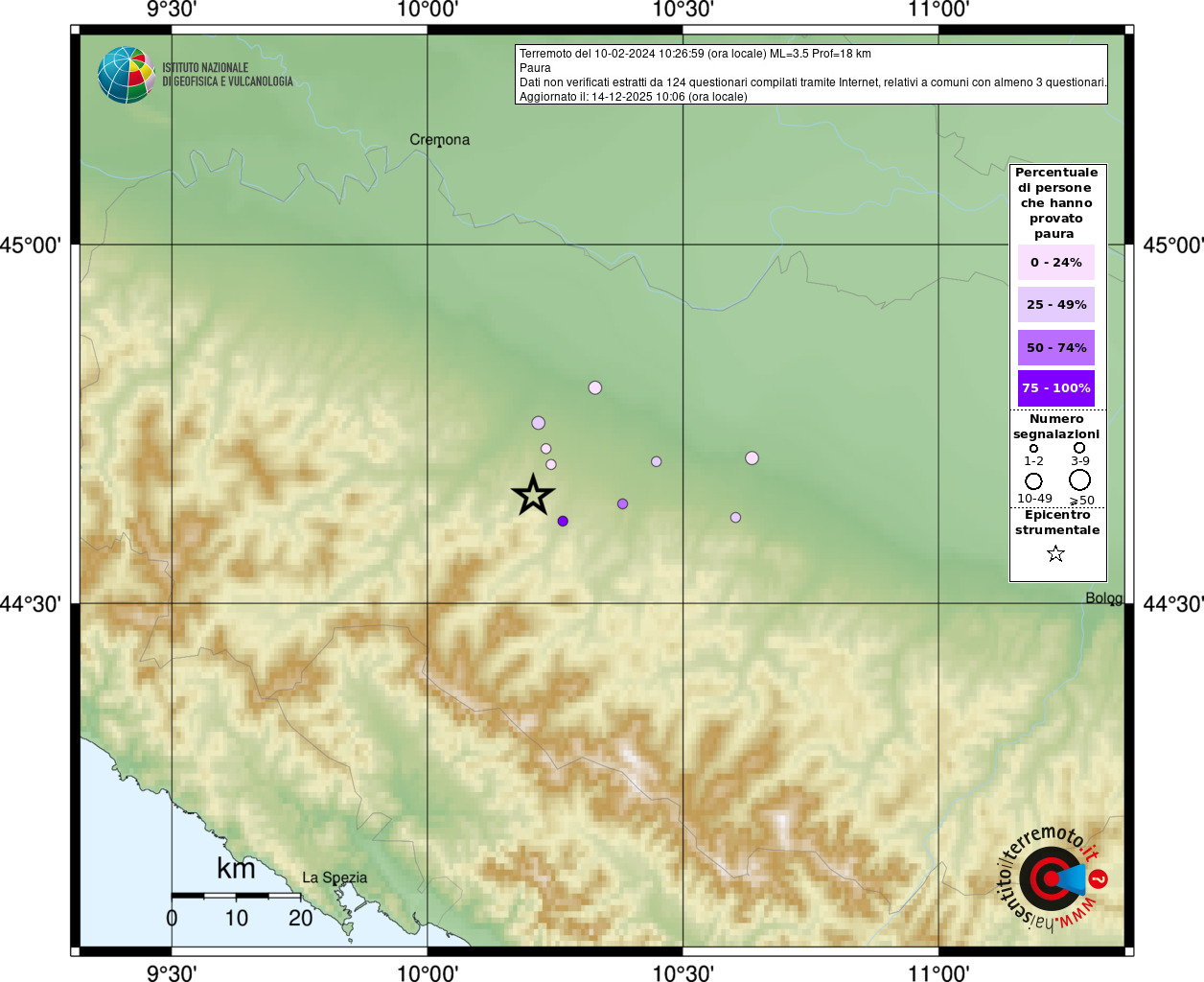Image resolution: width=1204 pixels, height=982 pixels.
Task: Click the northernmost pale report circle
Action: tap(595, 387)
